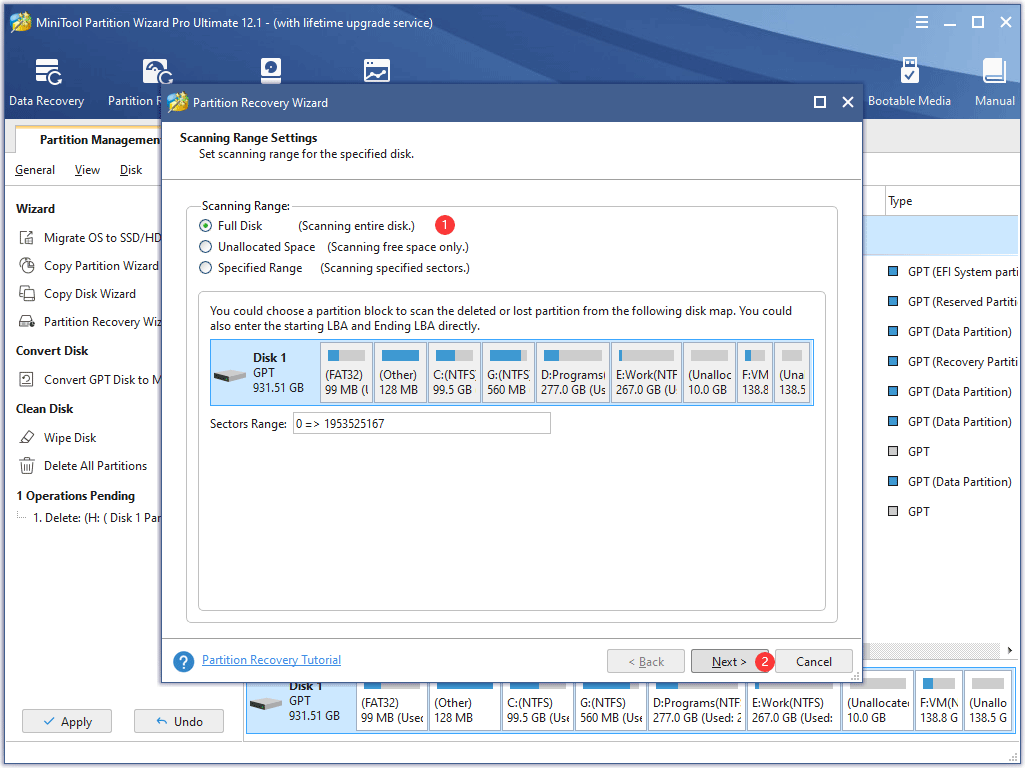1025x768 pixels.
Task: Select the Unallocated Space radio option
Action: pyautogui.click(x=205, y=246)
